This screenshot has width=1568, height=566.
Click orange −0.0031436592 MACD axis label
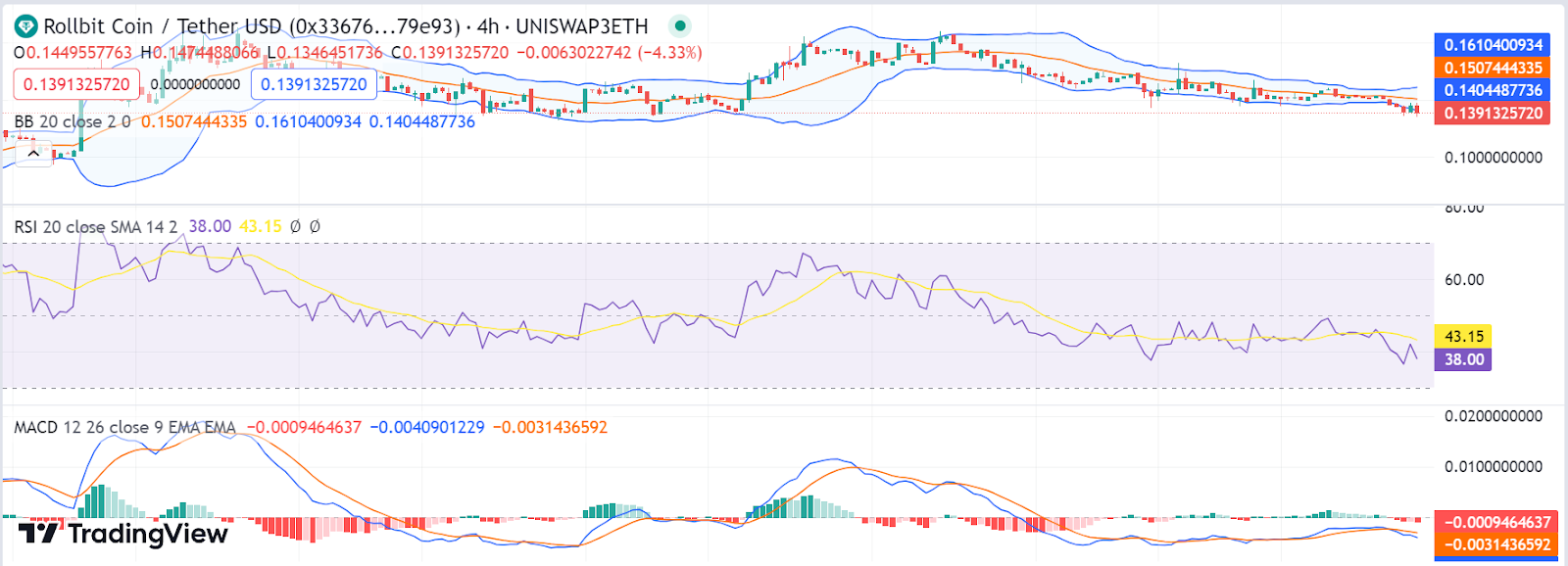[x=1495, y=545]
